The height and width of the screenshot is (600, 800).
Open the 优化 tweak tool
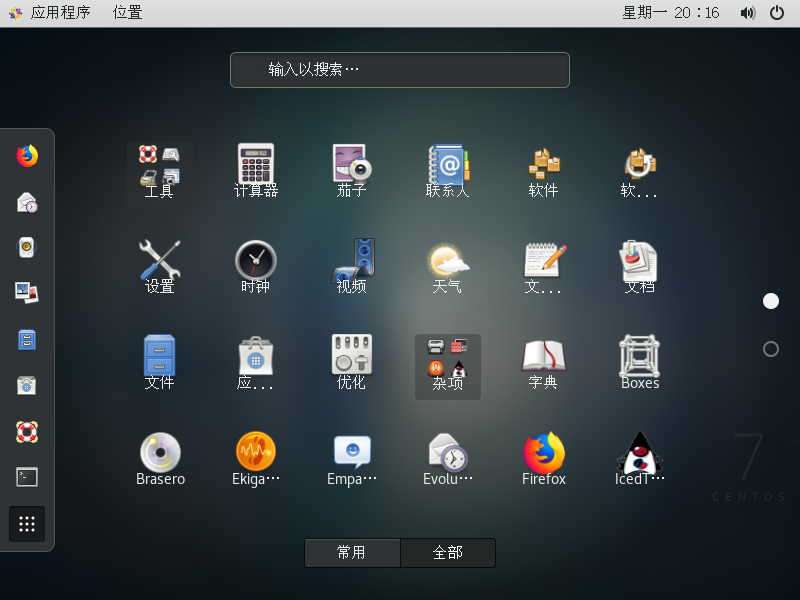(x=352, y=363)
